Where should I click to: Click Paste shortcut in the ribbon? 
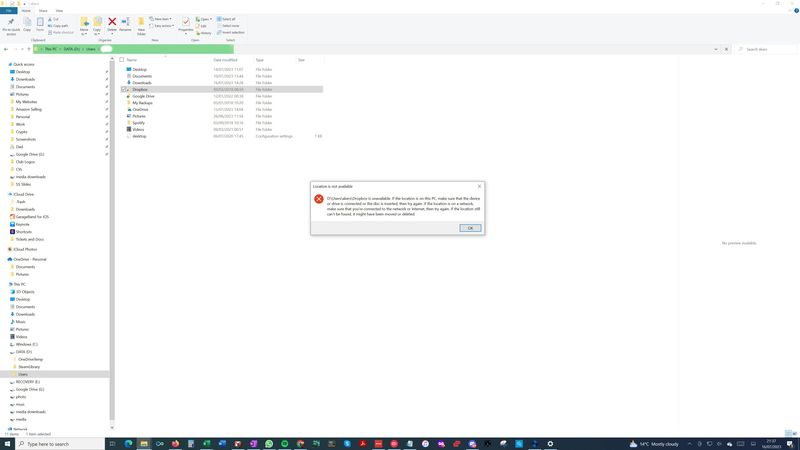61,32
